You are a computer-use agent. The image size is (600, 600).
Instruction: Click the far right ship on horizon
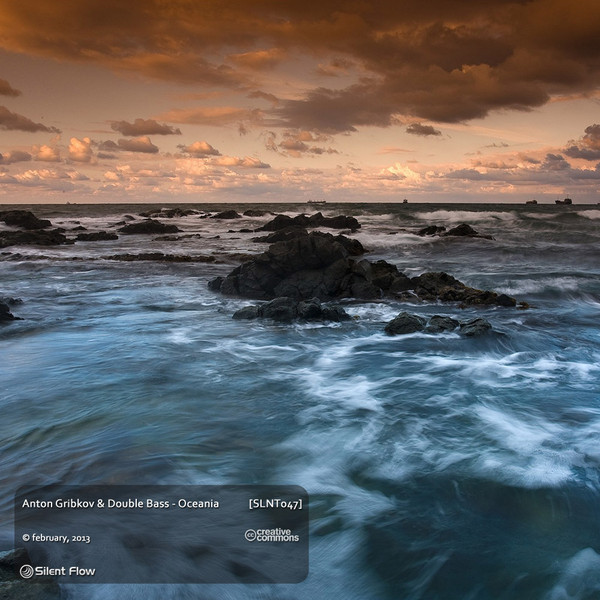[564, 201]
